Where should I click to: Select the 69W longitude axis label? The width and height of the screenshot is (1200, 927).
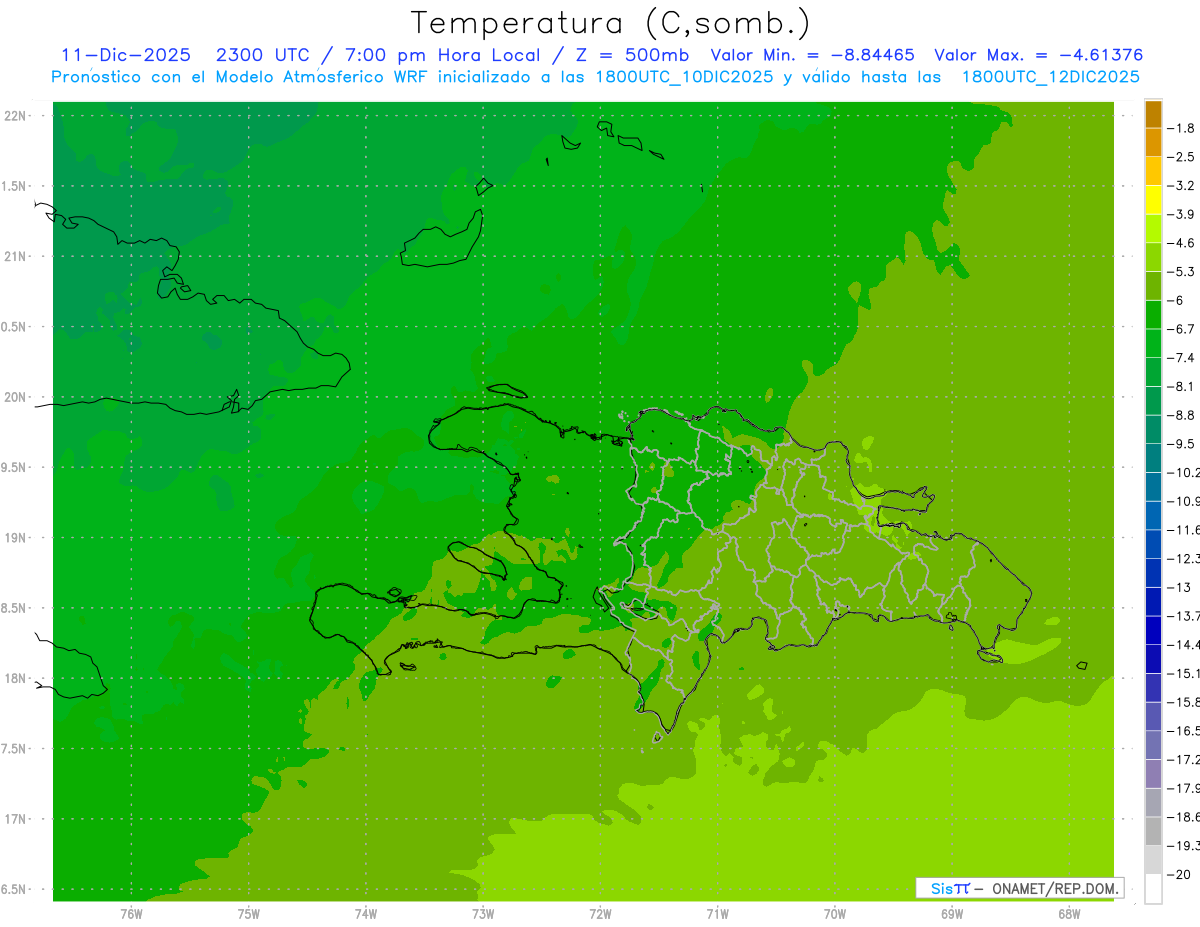[x=952, y=914]
